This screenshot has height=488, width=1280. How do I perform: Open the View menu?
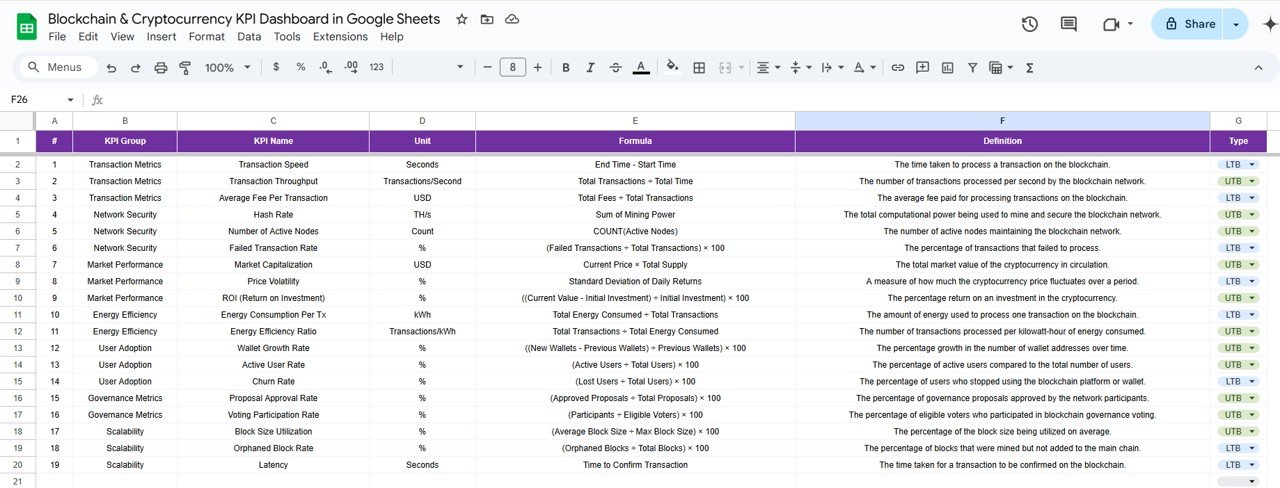coord(122,37)
